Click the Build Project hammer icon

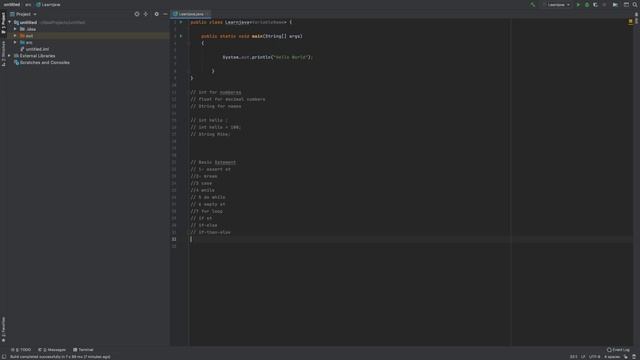[x=533, y=4]
